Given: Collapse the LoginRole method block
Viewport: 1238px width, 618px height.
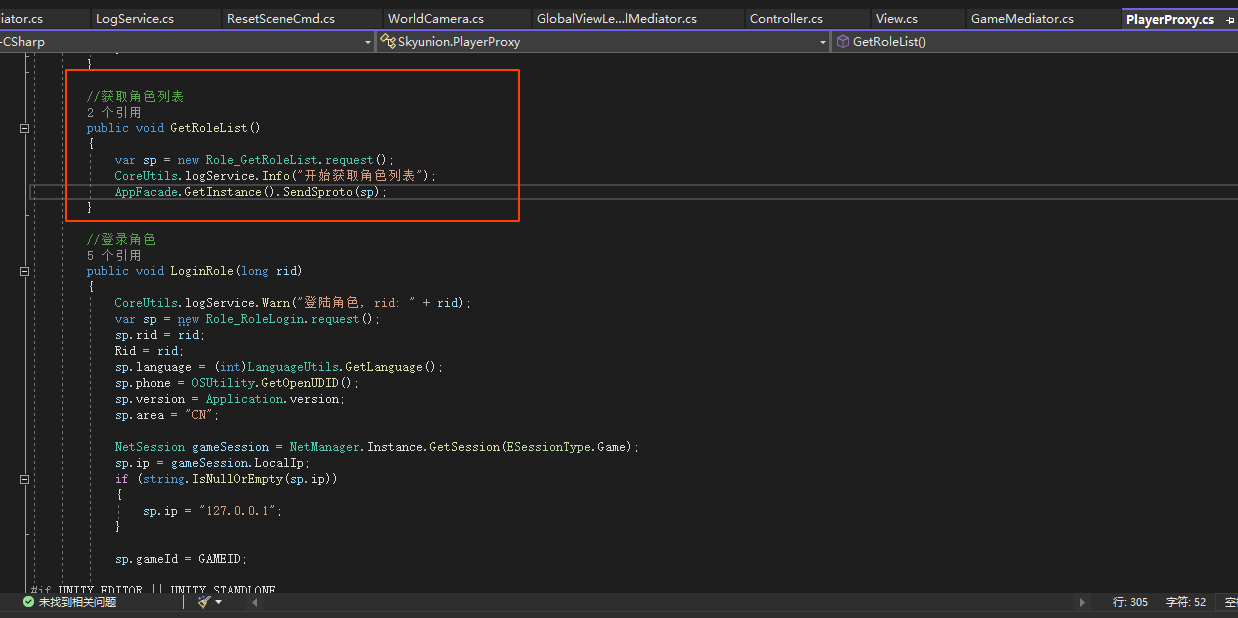Looking at the screenshot, I should click(24, 271).
